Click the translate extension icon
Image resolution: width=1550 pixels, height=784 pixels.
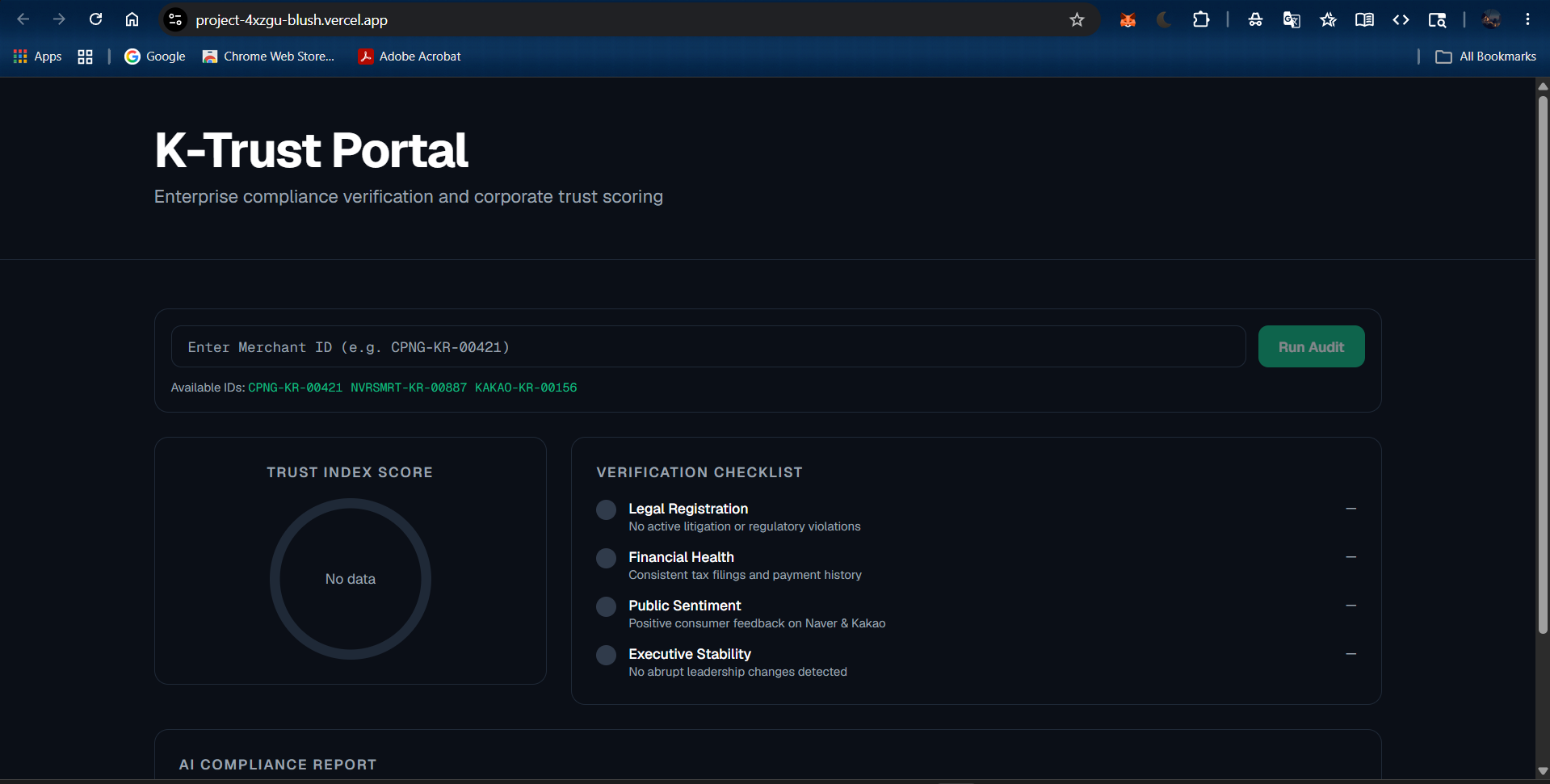click(1292, 19)
